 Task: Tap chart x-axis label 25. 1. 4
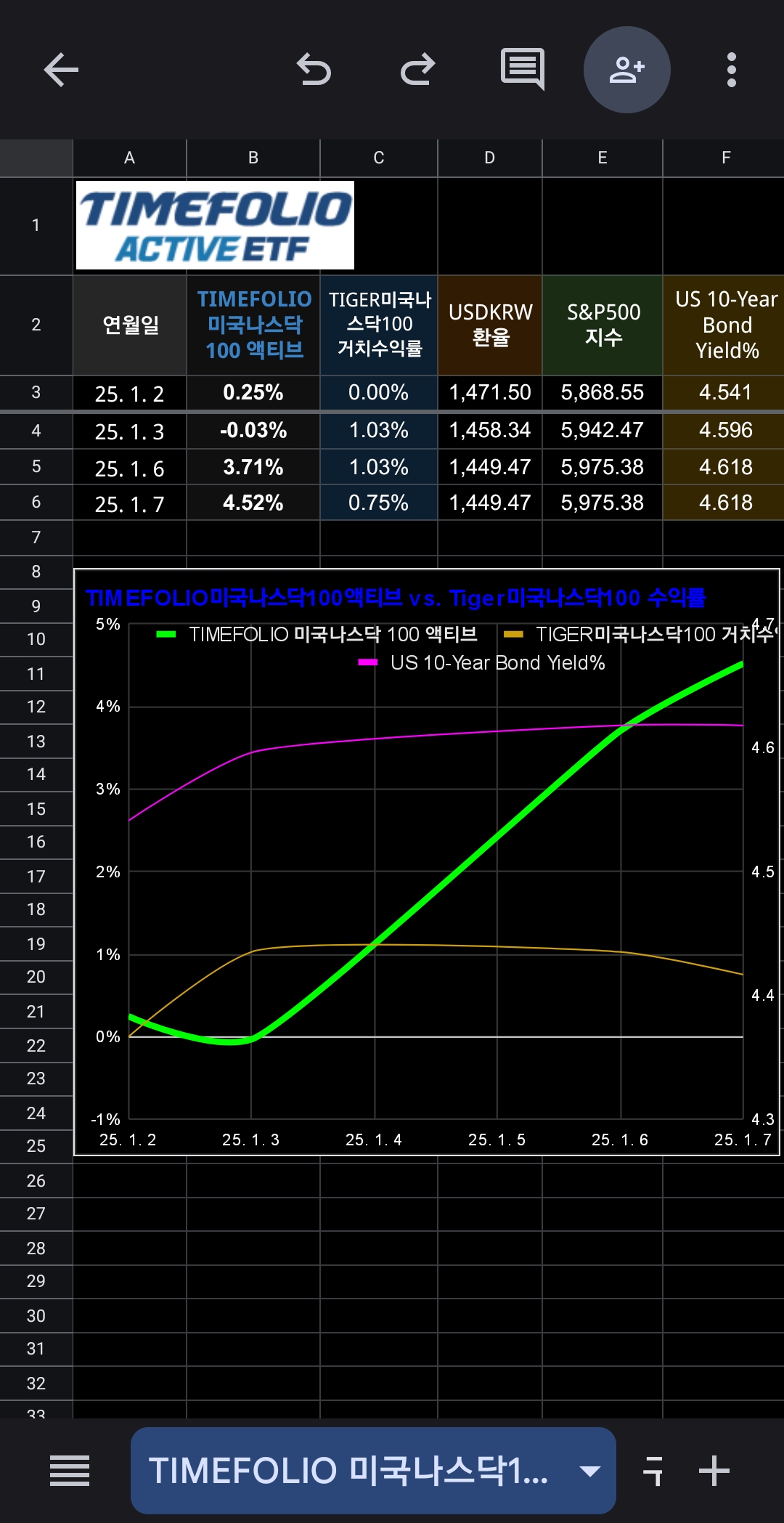pyautogui.click(x=374, y=1140)
